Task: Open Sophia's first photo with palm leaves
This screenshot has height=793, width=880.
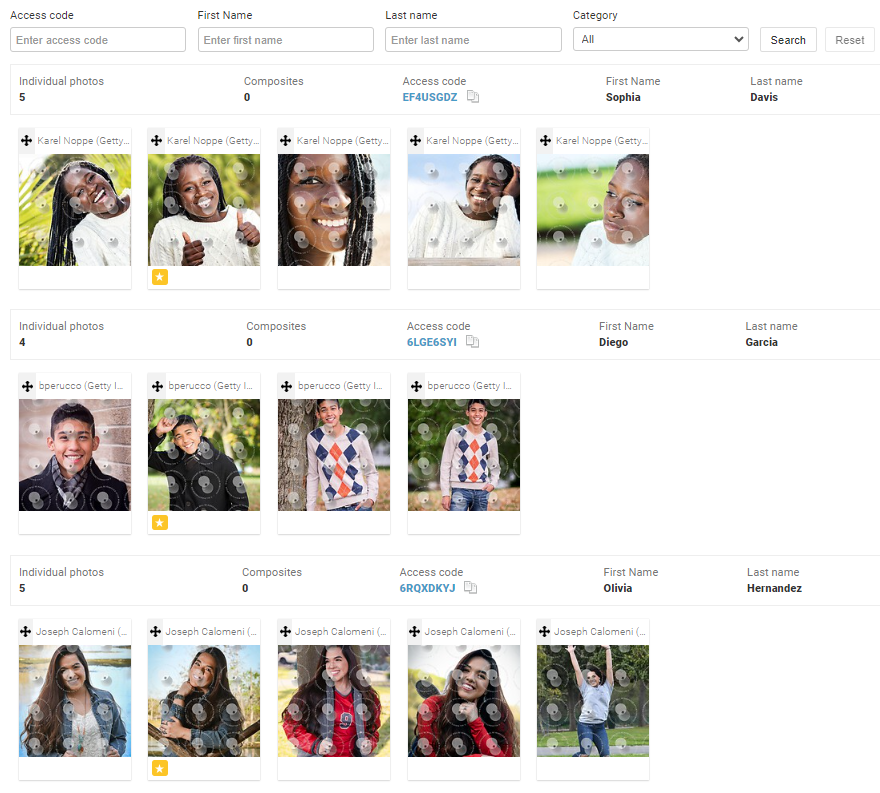Action: pos(75,210)
